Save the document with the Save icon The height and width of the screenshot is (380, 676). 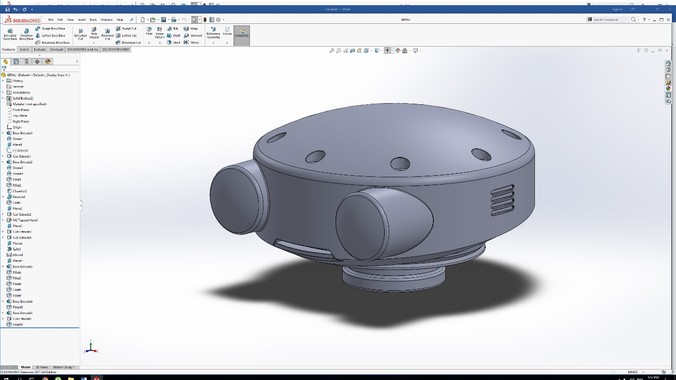163,19
